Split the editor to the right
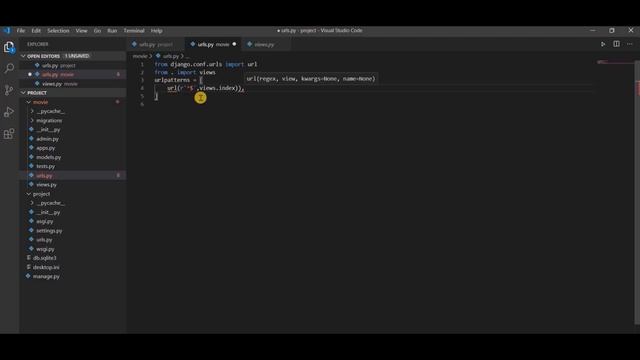The height and width of the screenshot is (360, 640). pyautogui.click(x=616, y=44)
